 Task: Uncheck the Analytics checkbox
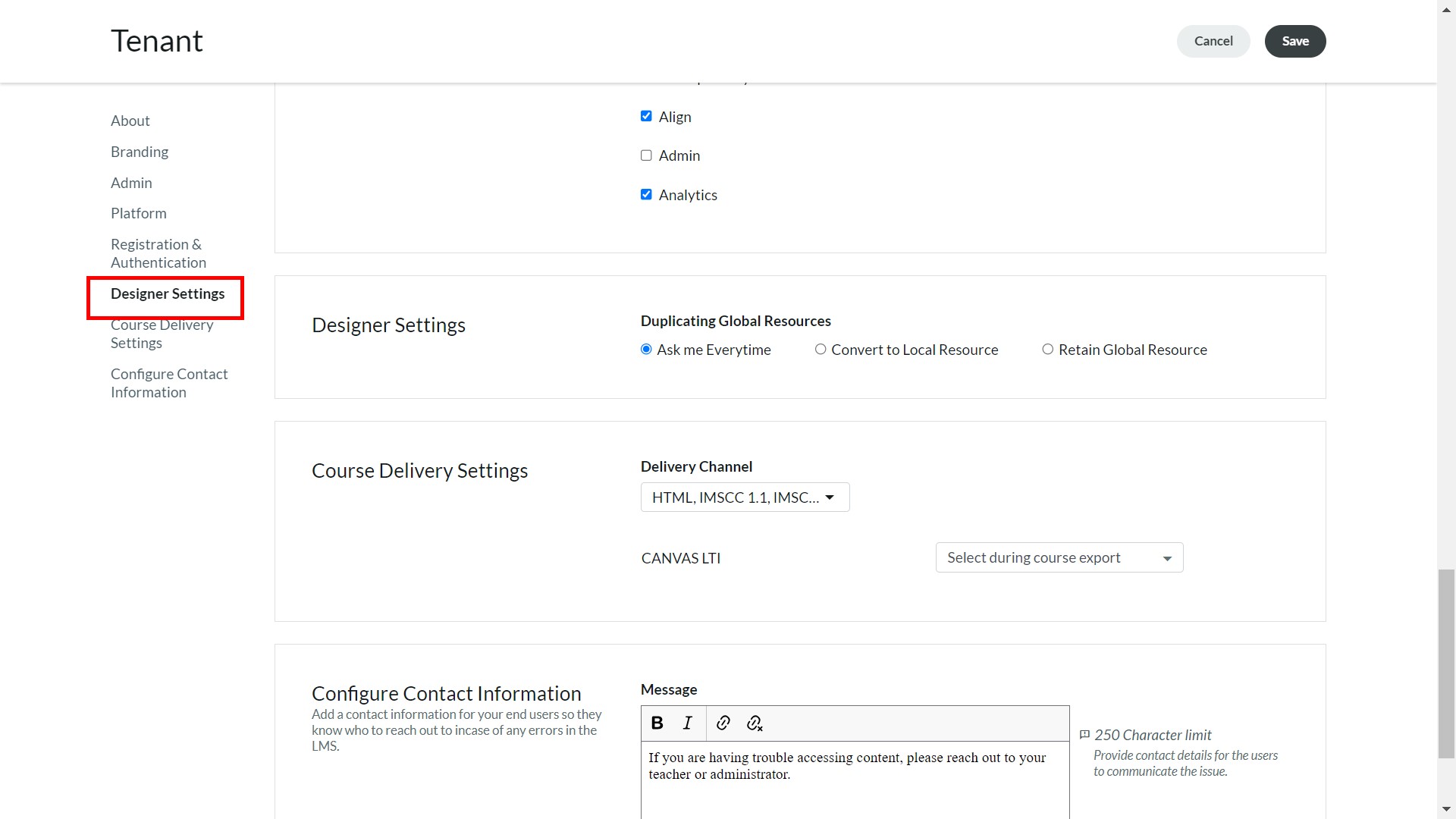(x=646, y=195)
